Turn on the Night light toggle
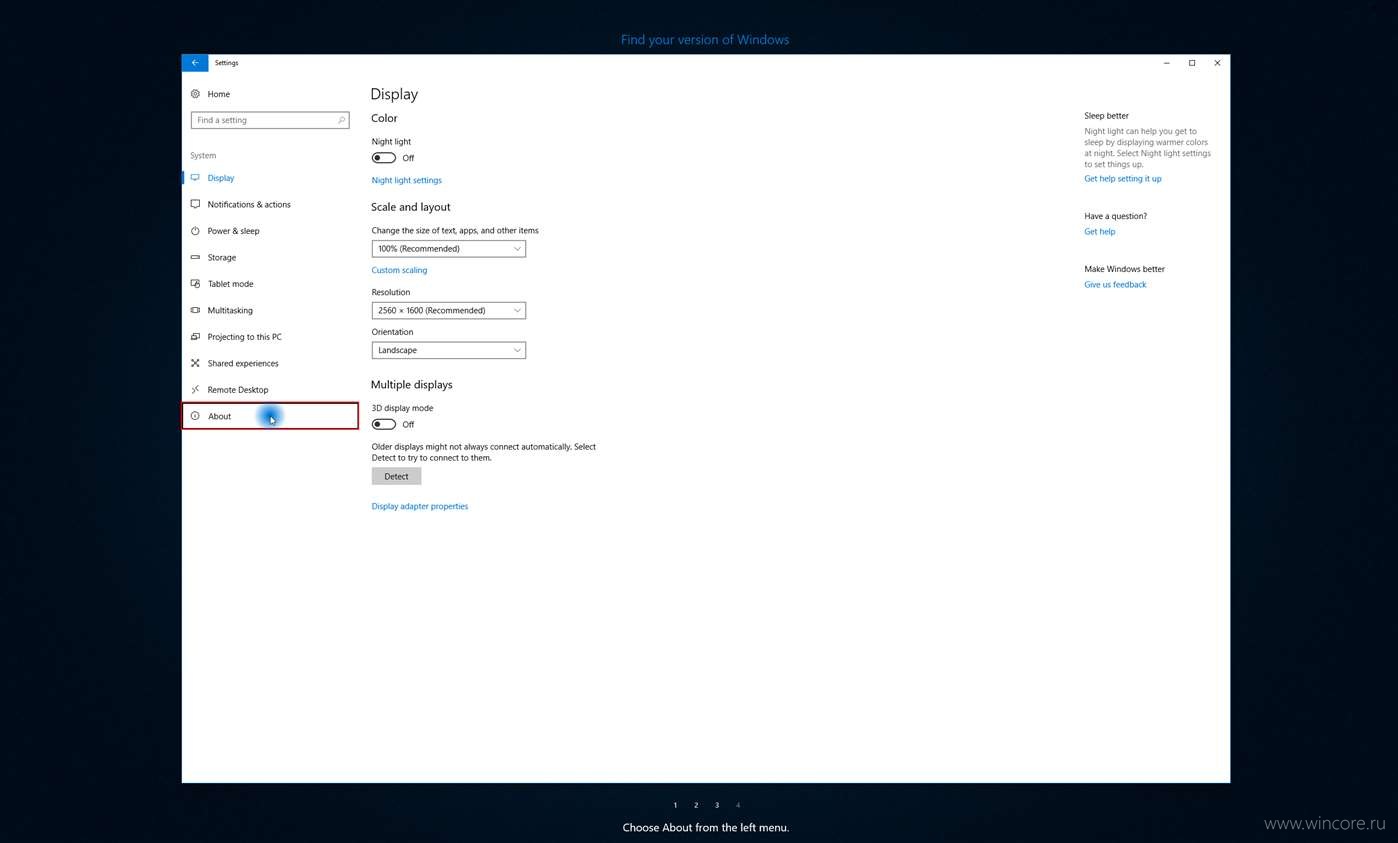 click(384, 158)
